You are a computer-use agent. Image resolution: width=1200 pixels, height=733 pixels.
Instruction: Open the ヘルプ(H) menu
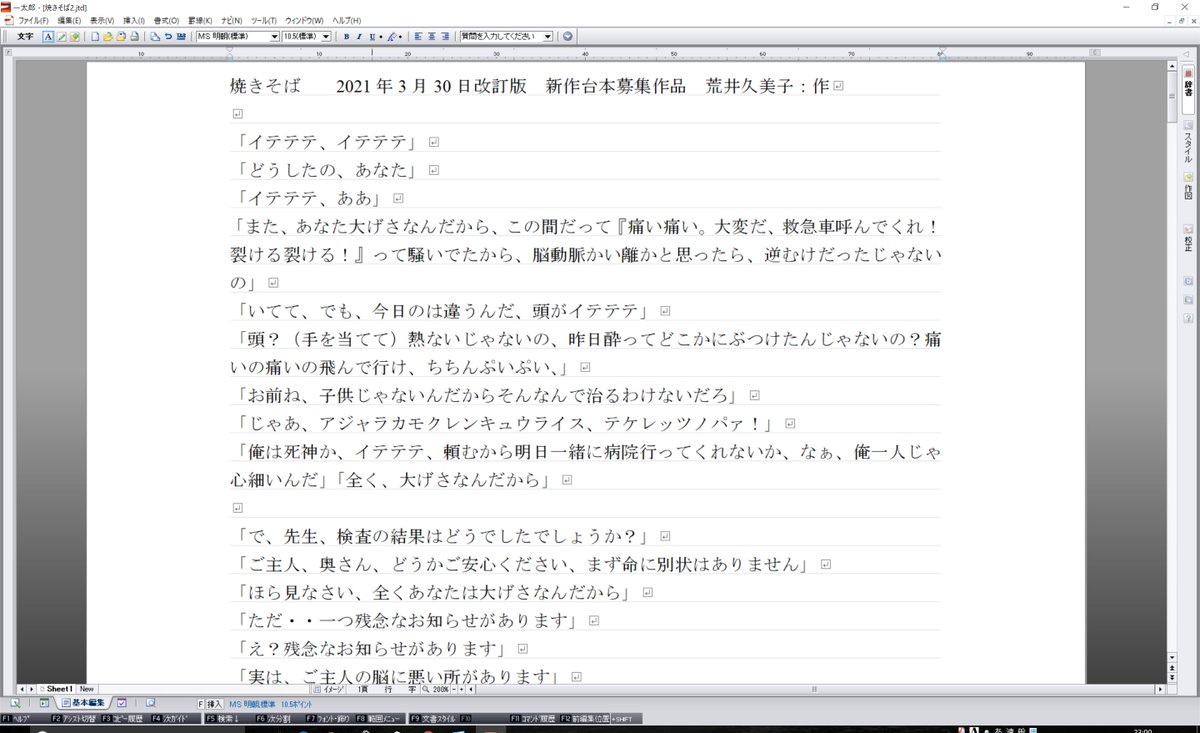point(346,21)
